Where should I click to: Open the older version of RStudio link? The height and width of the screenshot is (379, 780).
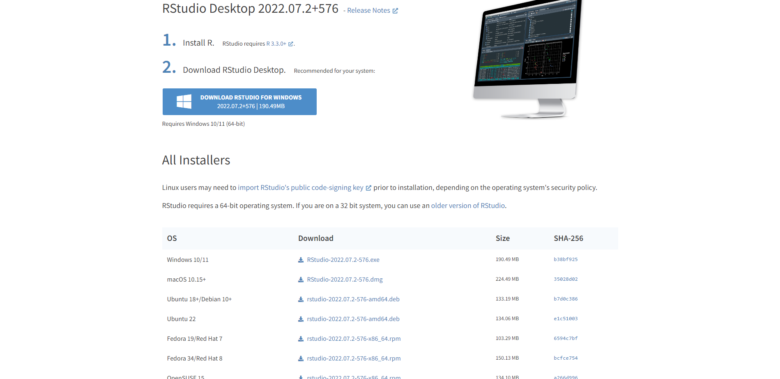coord(468,205)
